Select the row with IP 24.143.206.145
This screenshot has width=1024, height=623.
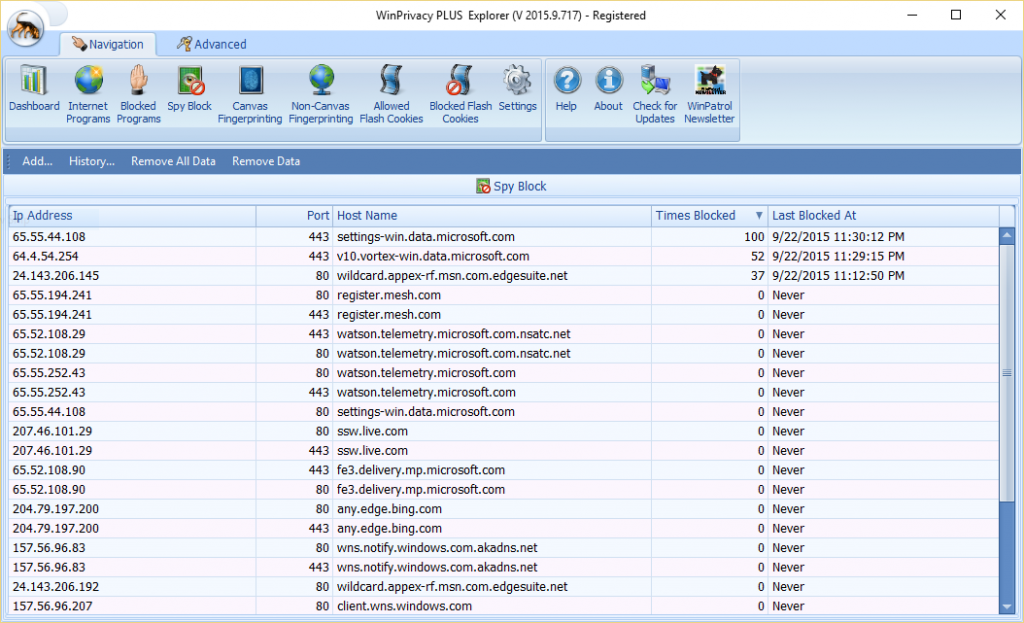click(x=504, y=276)
